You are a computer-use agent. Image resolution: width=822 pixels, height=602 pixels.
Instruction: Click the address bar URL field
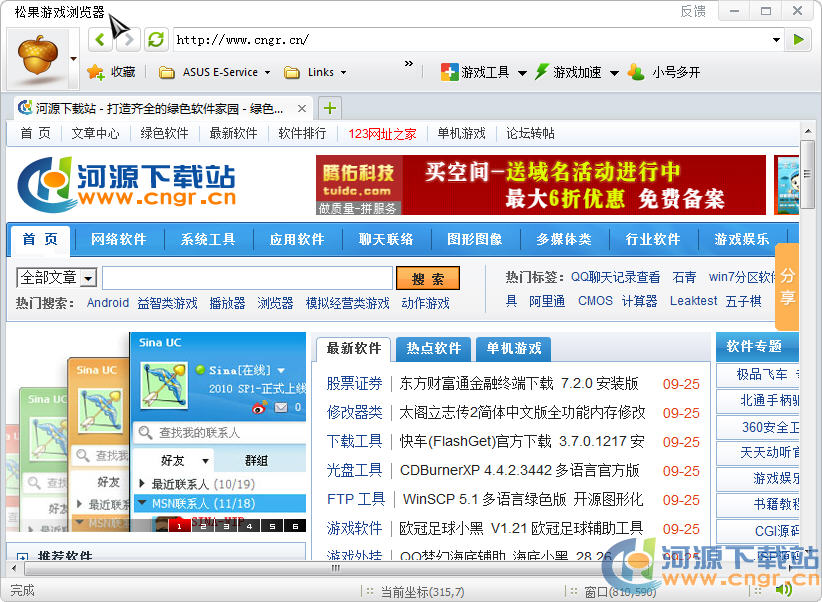point(472,39)
